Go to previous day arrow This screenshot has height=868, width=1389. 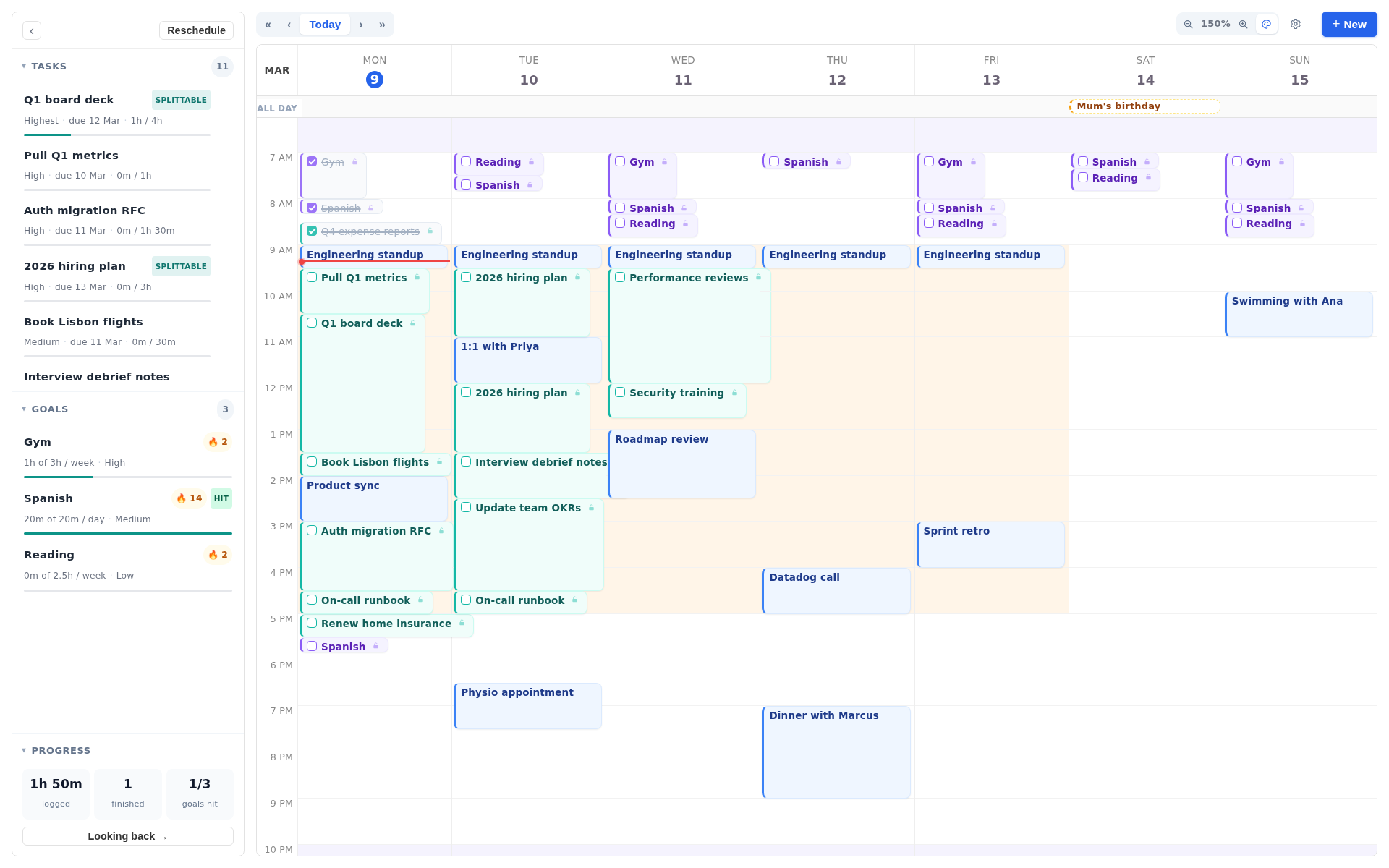tap(289, 25)
